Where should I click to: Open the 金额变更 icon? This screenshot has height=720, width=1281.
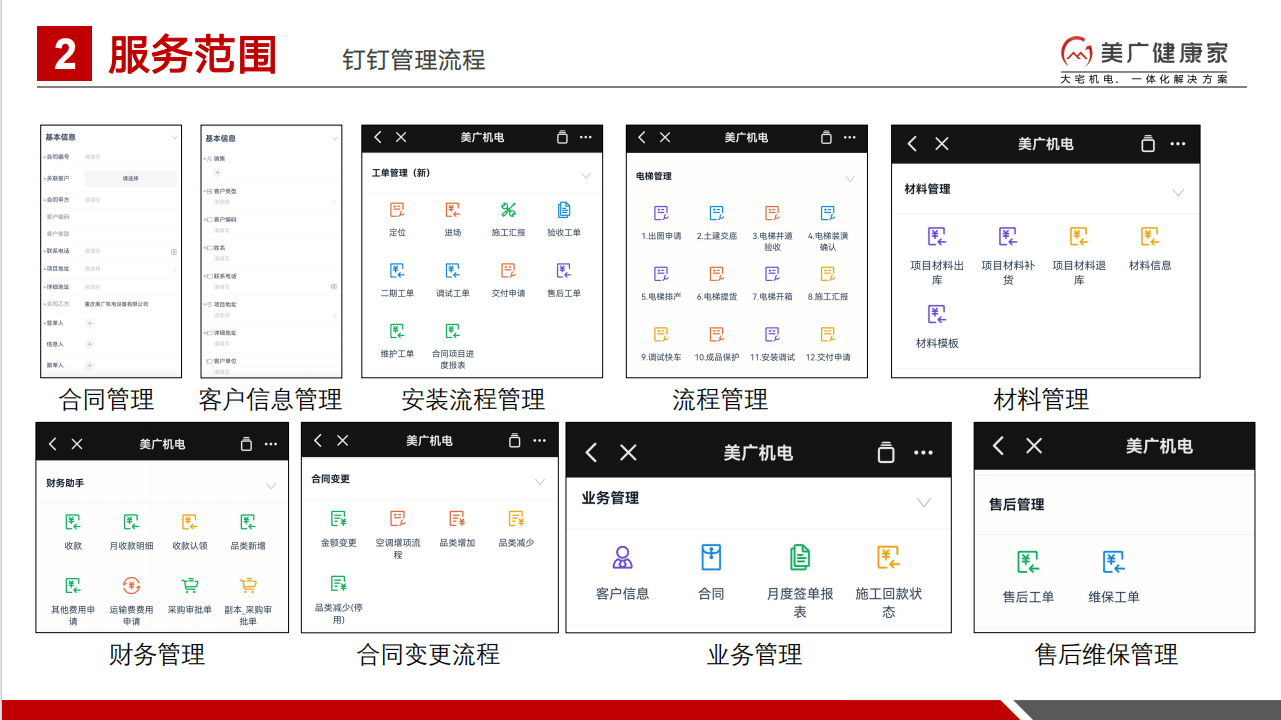(x=339, y=519)
